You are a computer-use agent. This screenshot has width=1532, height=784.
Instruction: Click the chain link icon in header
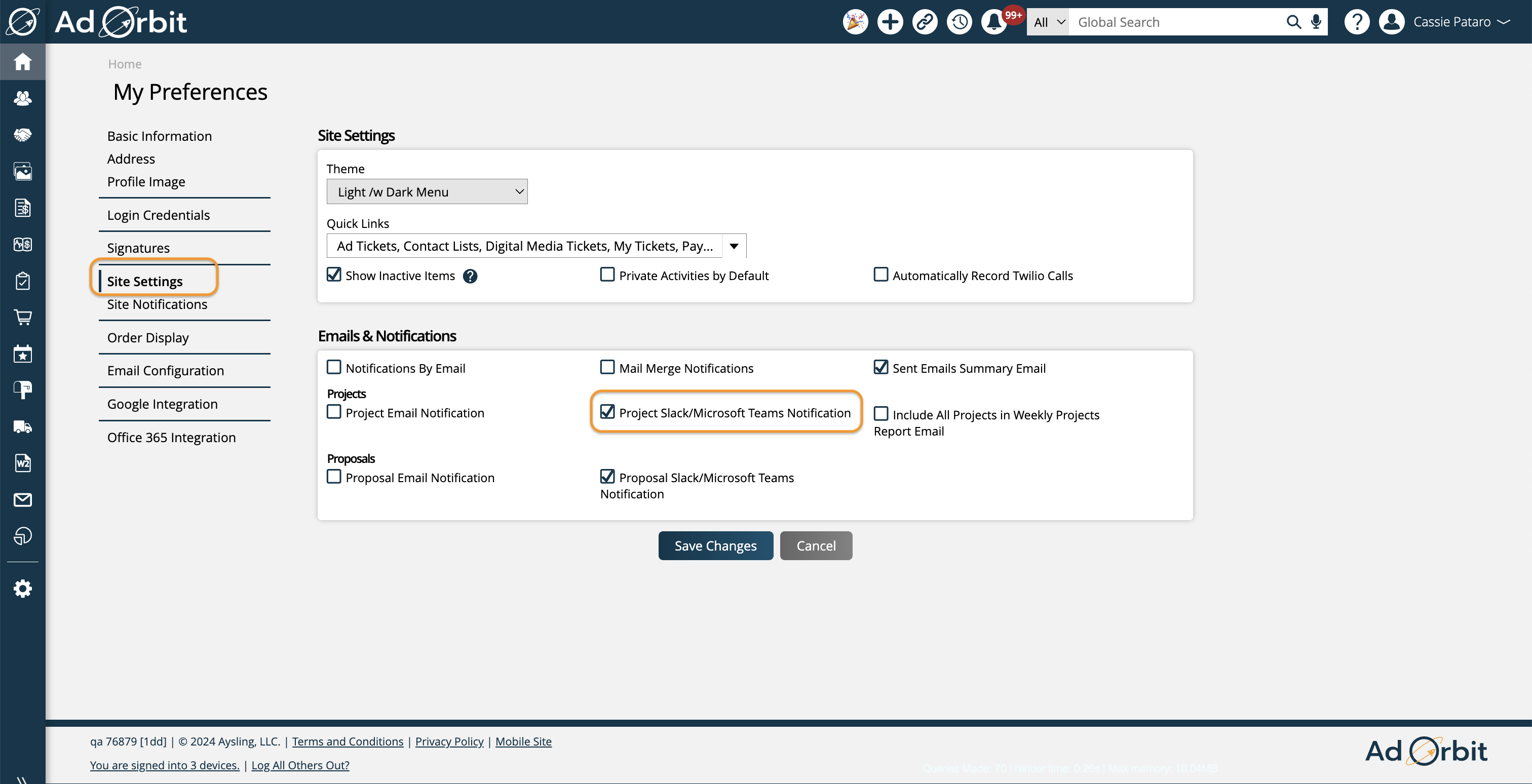click(924, 22)
